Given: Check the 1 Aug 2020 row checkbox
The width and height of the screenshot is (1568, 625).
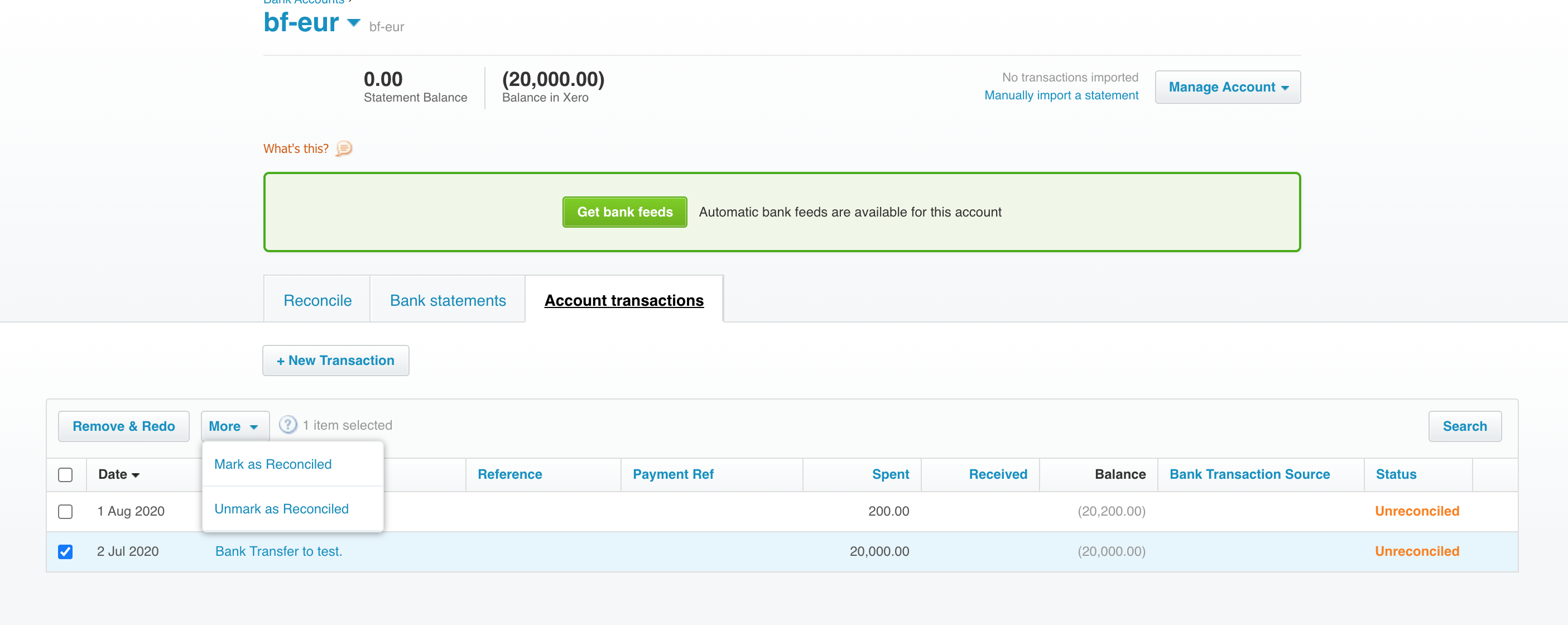Looking at the screenshot, I should pyautogui.click(x=65, y=511).
